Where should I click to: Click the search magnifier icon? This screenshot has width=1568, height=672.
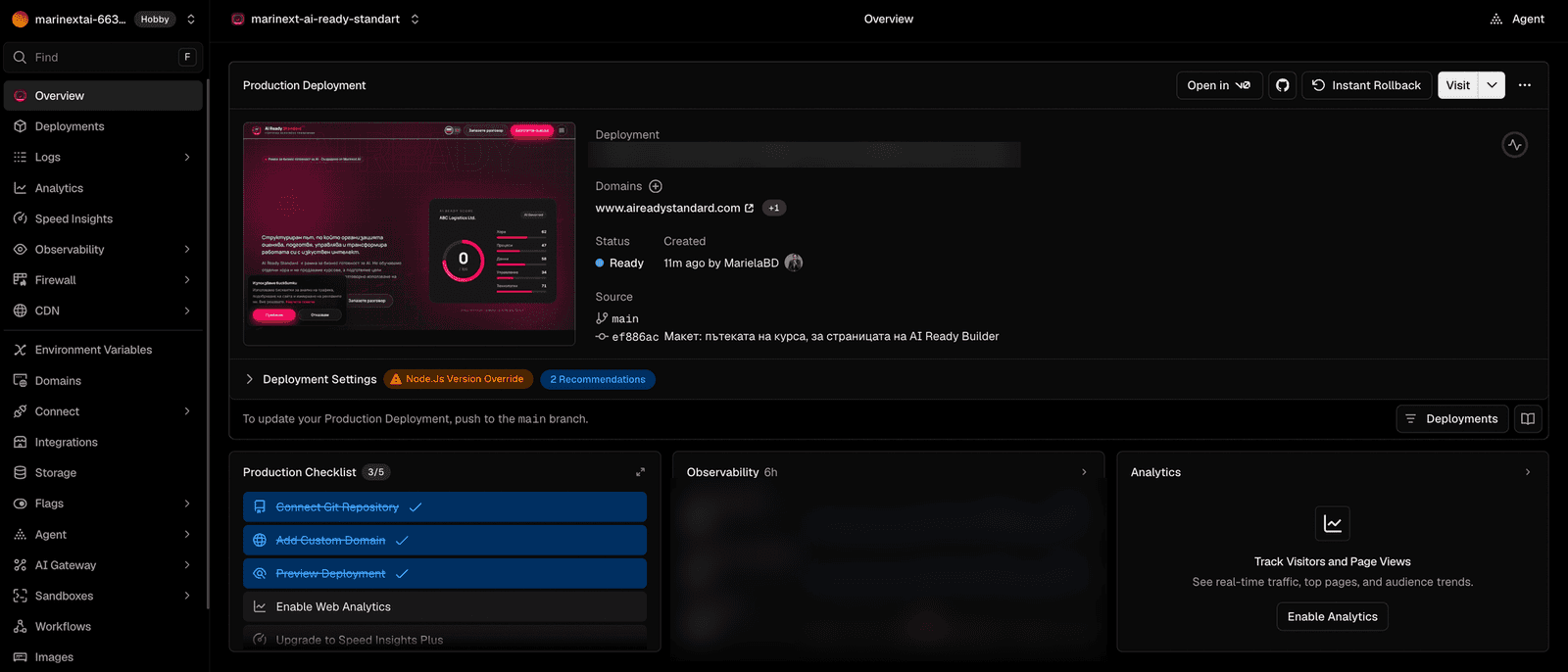click(x=20, y=57)
